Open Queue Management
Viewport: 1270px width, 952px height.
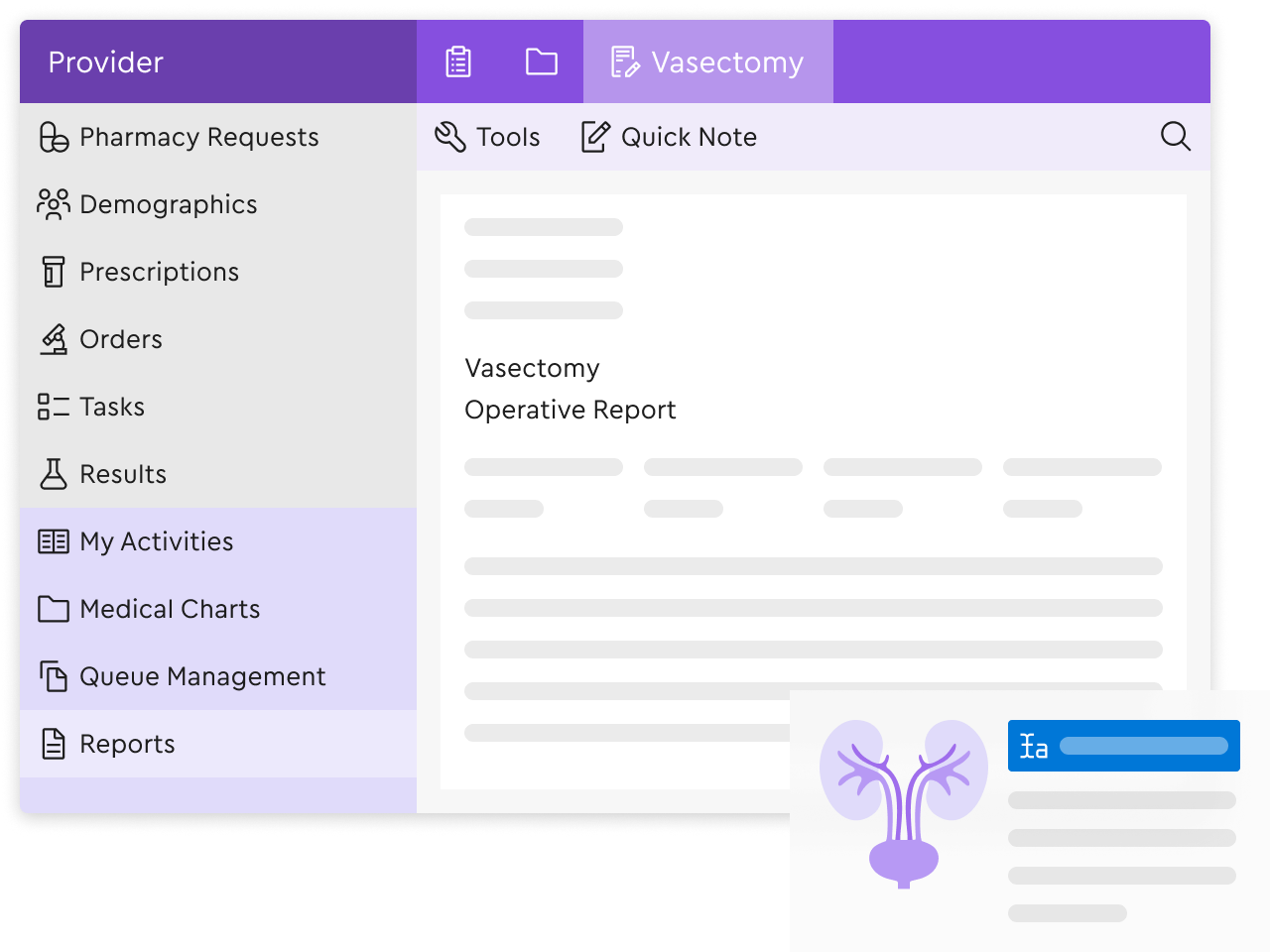(x=202, y=676)
